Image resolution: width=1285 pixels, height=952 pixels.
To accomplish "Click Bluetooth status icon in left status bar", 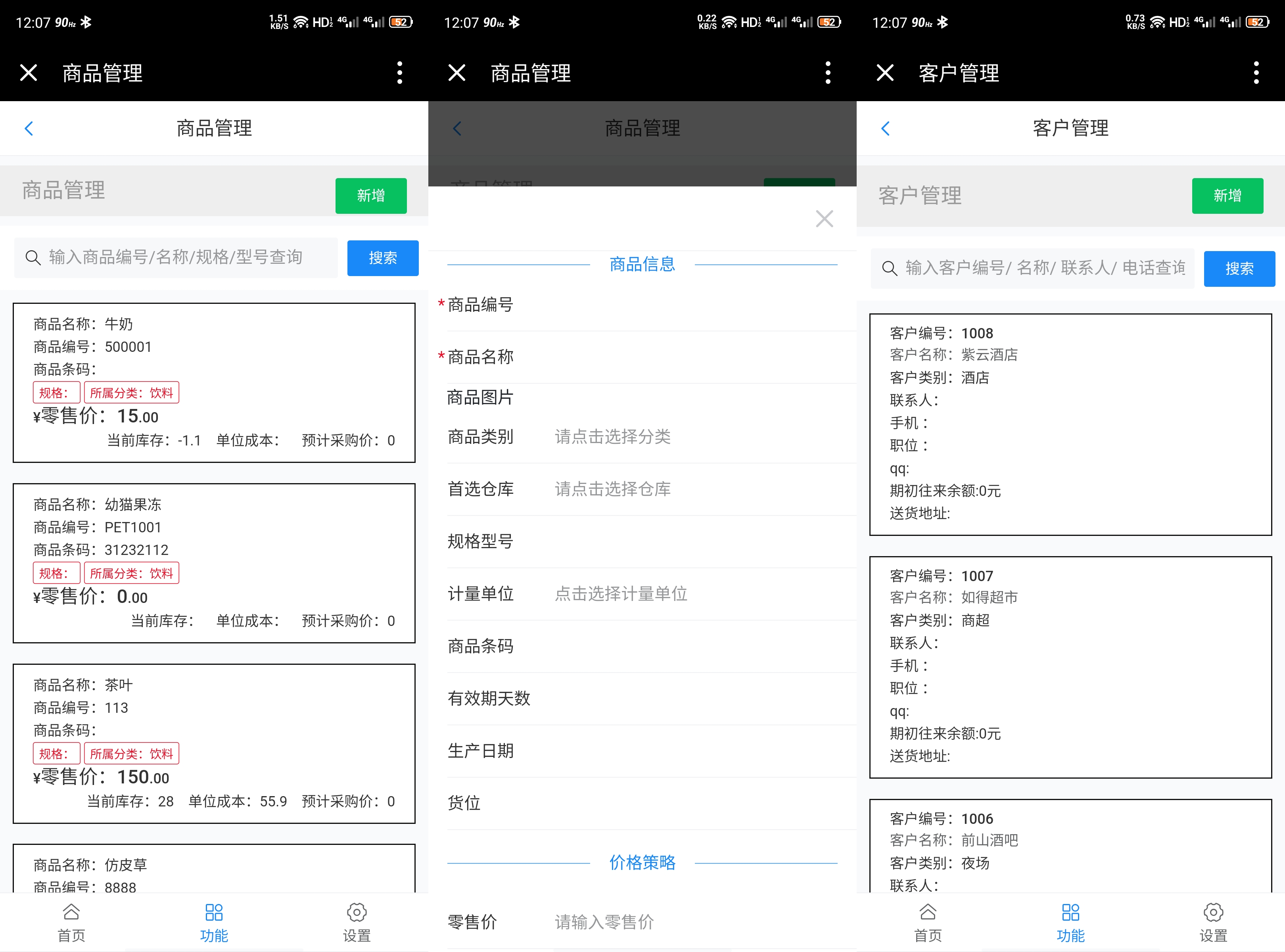I will point(86,23).
